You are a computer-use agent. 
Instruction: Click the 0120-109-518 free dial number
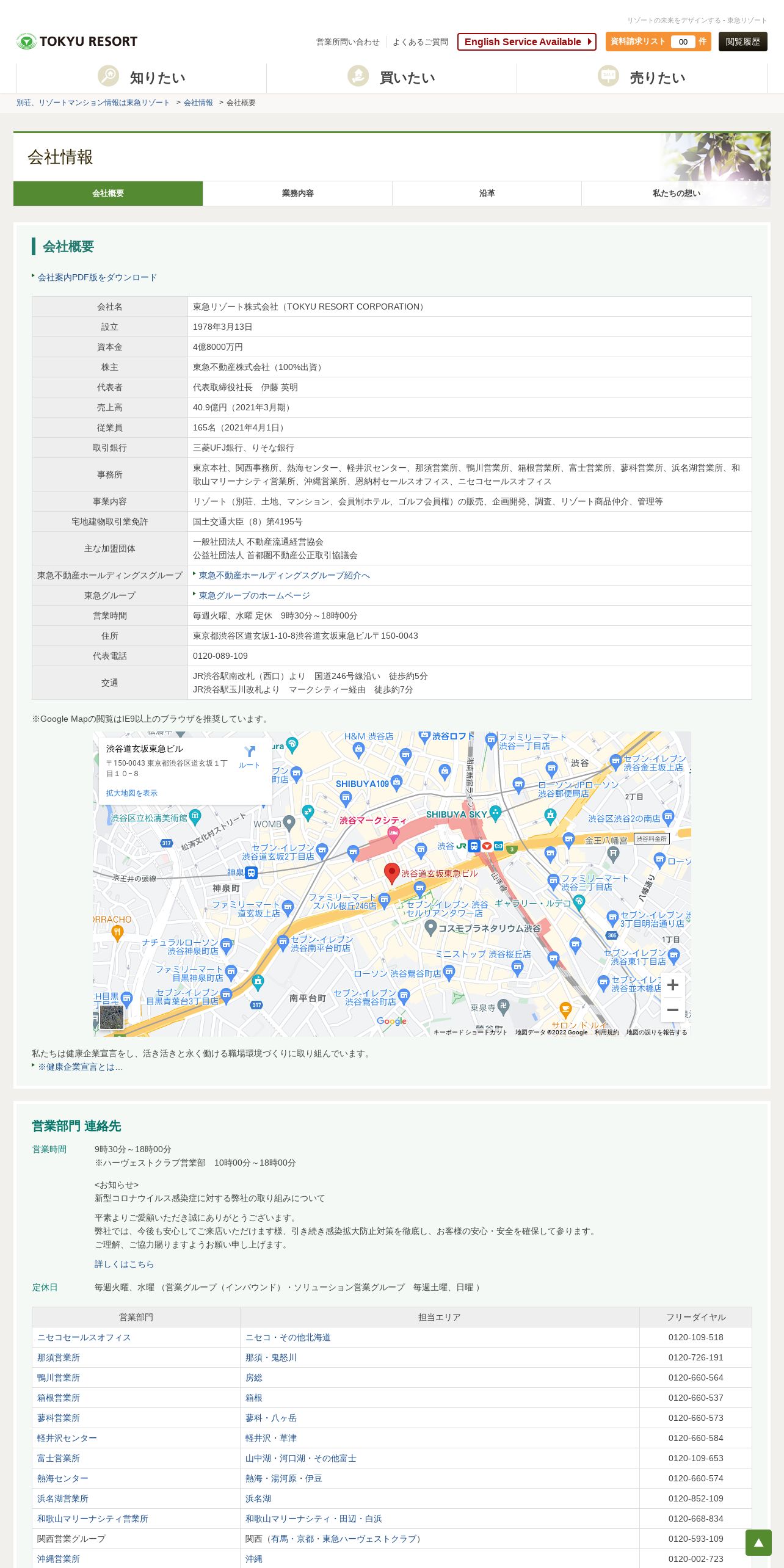696,1337
